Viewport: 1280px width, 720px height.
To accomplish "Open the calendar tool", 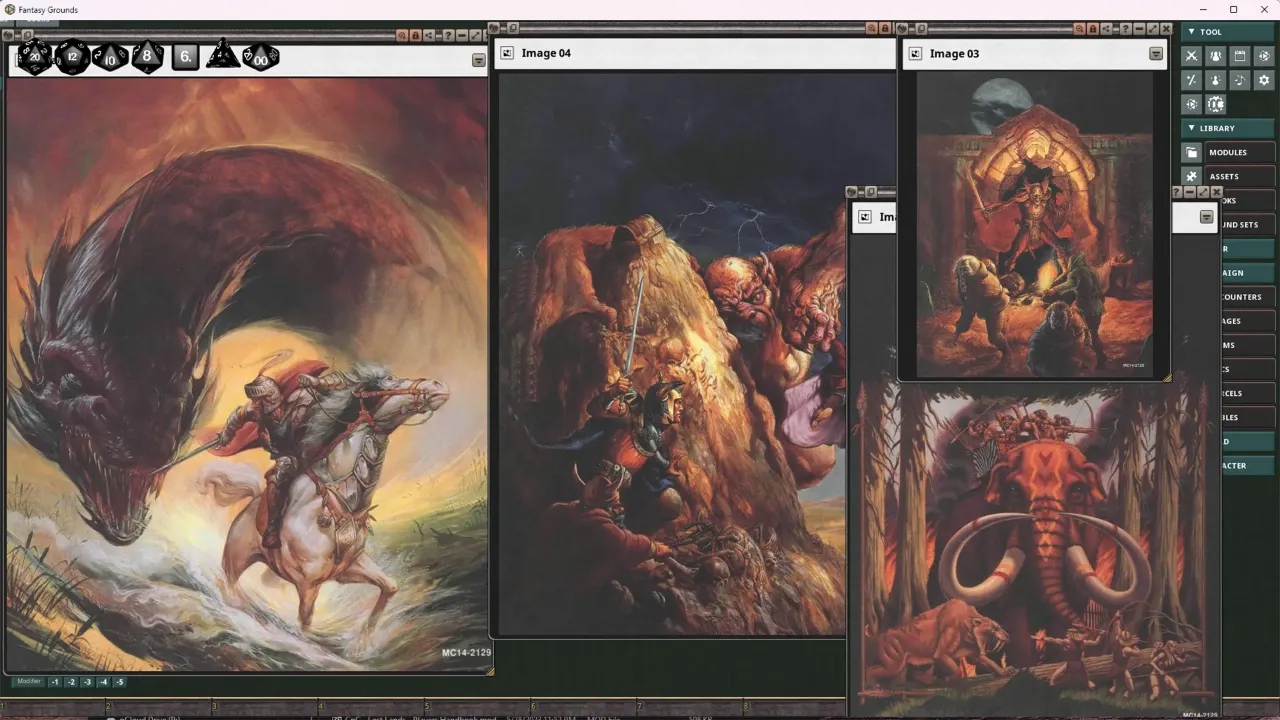I will point(1240,56).
